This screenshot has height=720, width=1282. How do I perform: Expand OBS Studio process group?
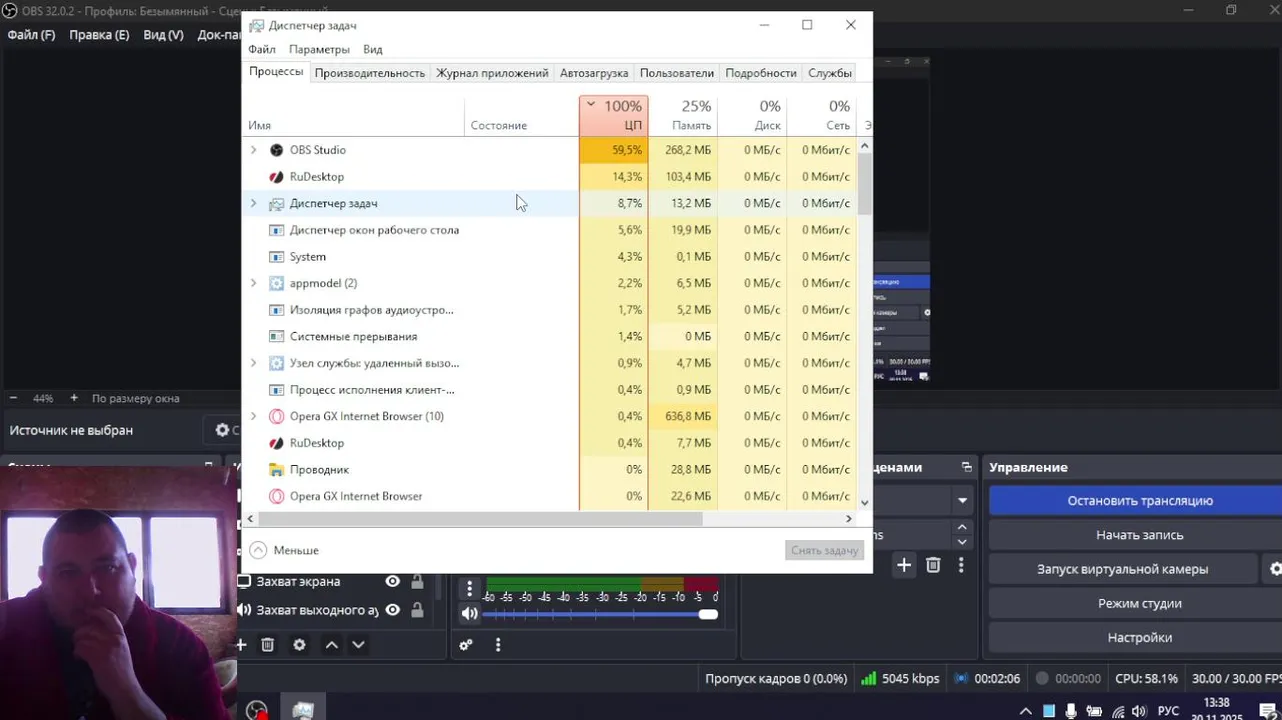253,150
